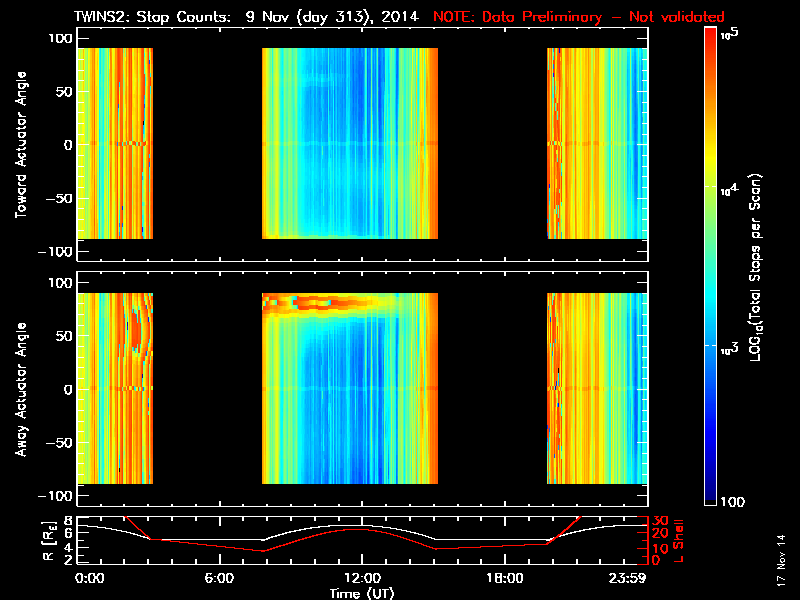Click the 10^5 label at colorbar top
Image resolution: width=800 pixels, height=600 pixels.
[x=729, y=34]
